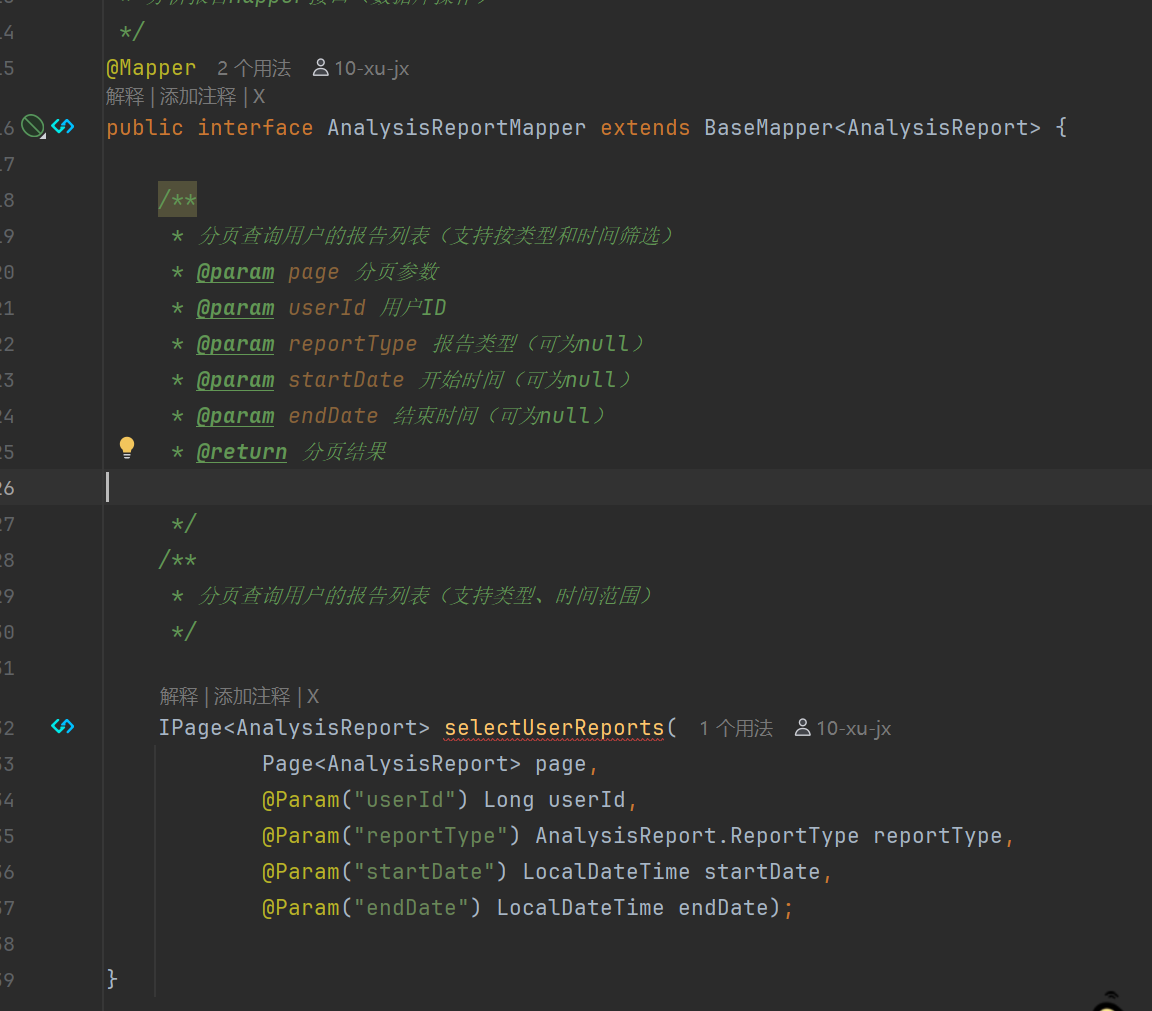
Task: Click '添加注释' above selectUserReports method
Action: pyautogui.click(x=252, y=696)
